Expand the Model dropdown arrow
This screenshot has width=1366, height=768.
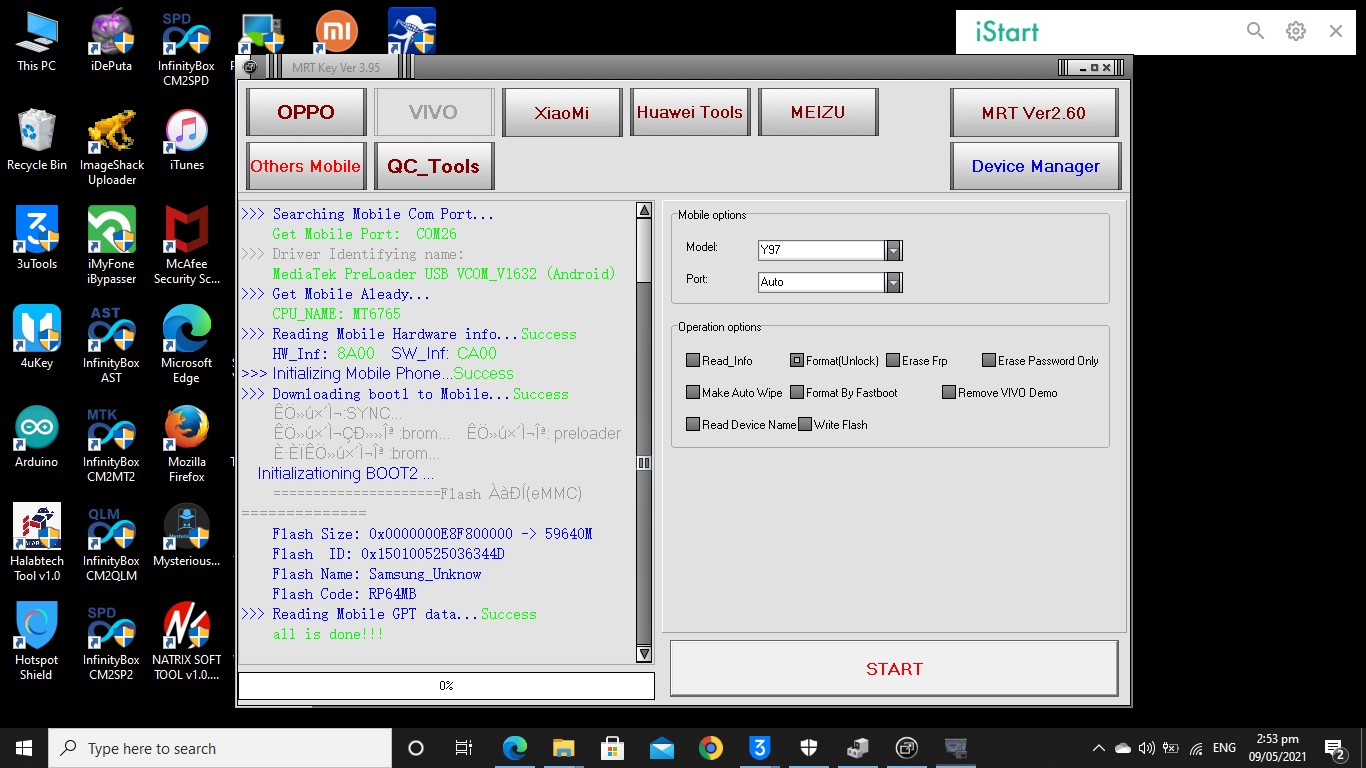pyautogui.click(x=893, y=250)
